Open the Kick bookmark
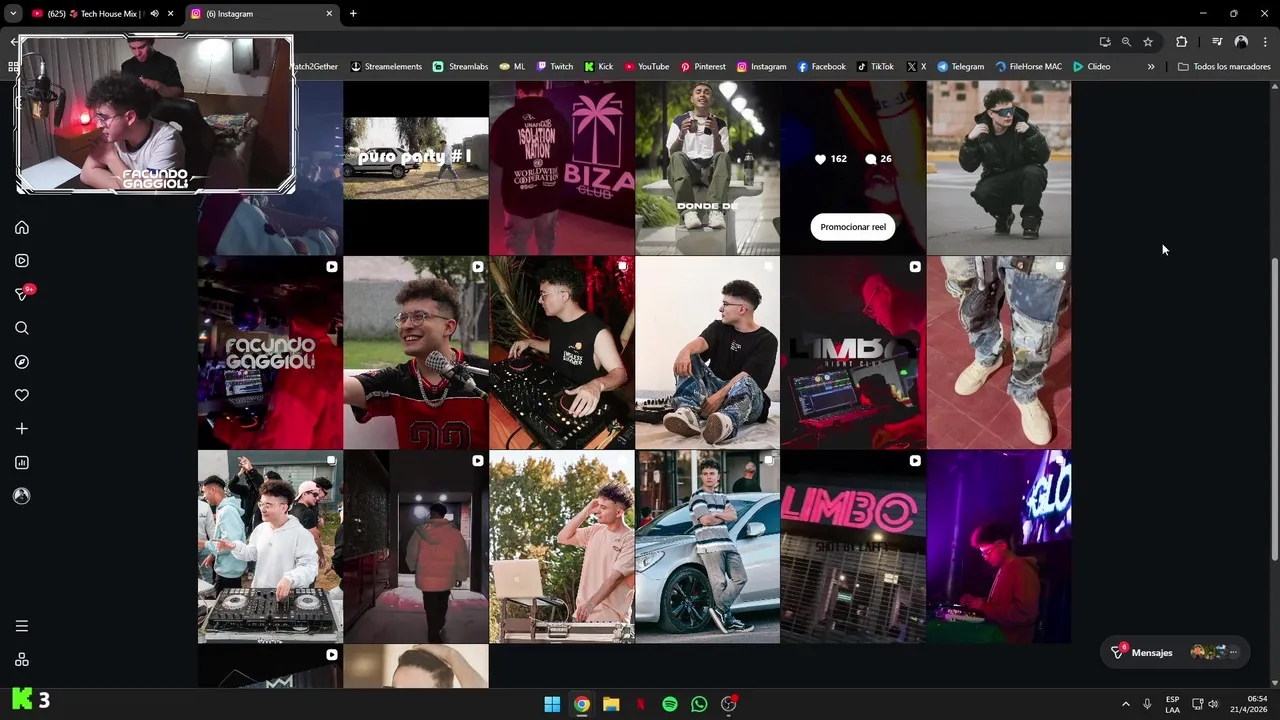Image resolution: width=1280 pixels, height=720 pixels. tap(599, 67)
